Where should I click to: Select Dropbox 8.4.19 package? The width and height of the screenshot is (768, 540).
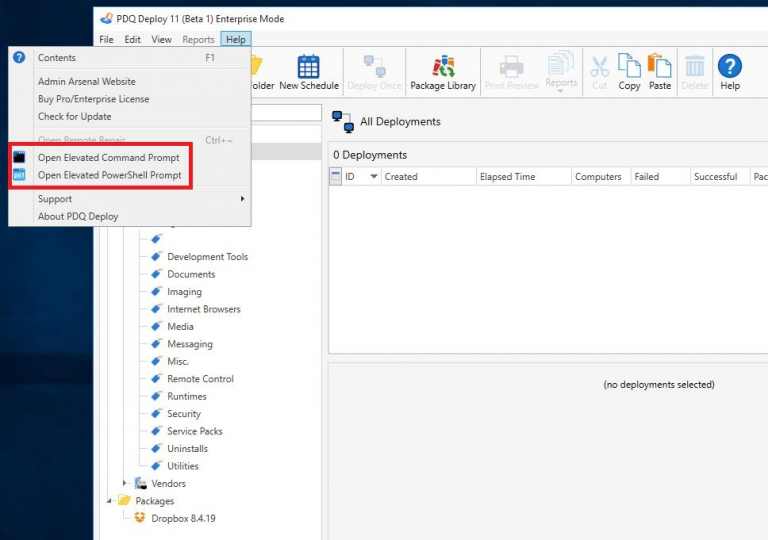[183, 518]
